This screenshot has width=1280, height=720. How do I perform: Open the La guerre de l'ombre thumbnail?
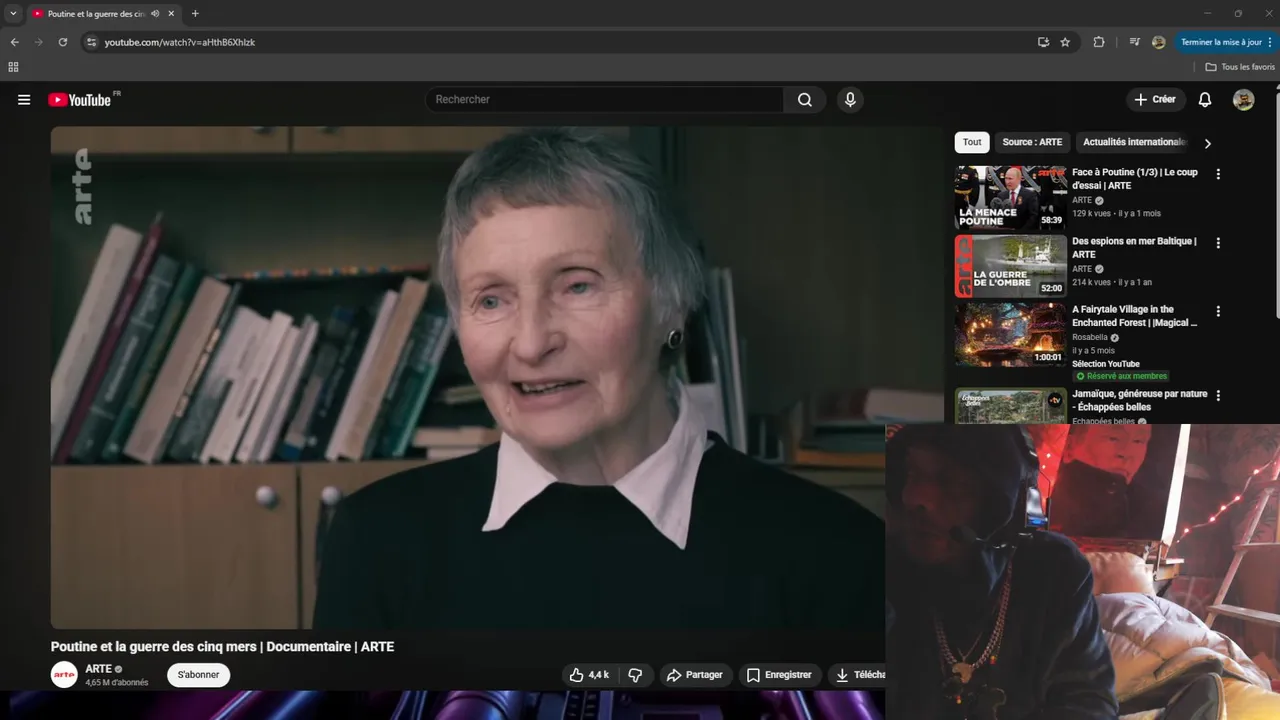[x=1010, y=266]
